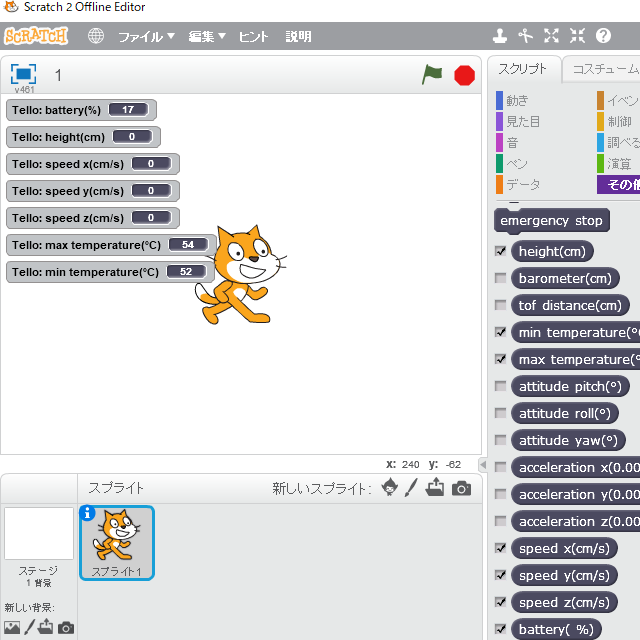Viewport: 640px width, 640px height.
Task: Uncheck the battery(%) monitor checkbox
Action: [500, 629]
